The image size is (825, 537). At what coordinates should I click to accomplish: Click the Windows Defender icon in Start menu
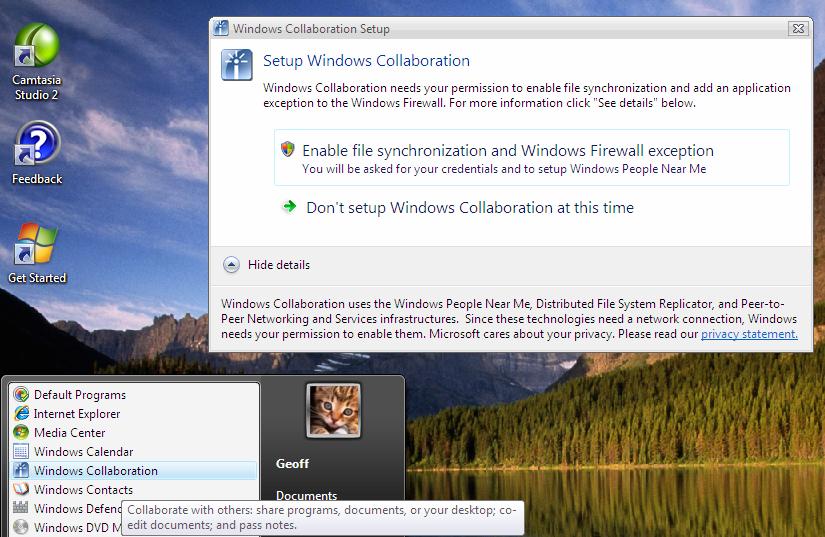point(21,508)
